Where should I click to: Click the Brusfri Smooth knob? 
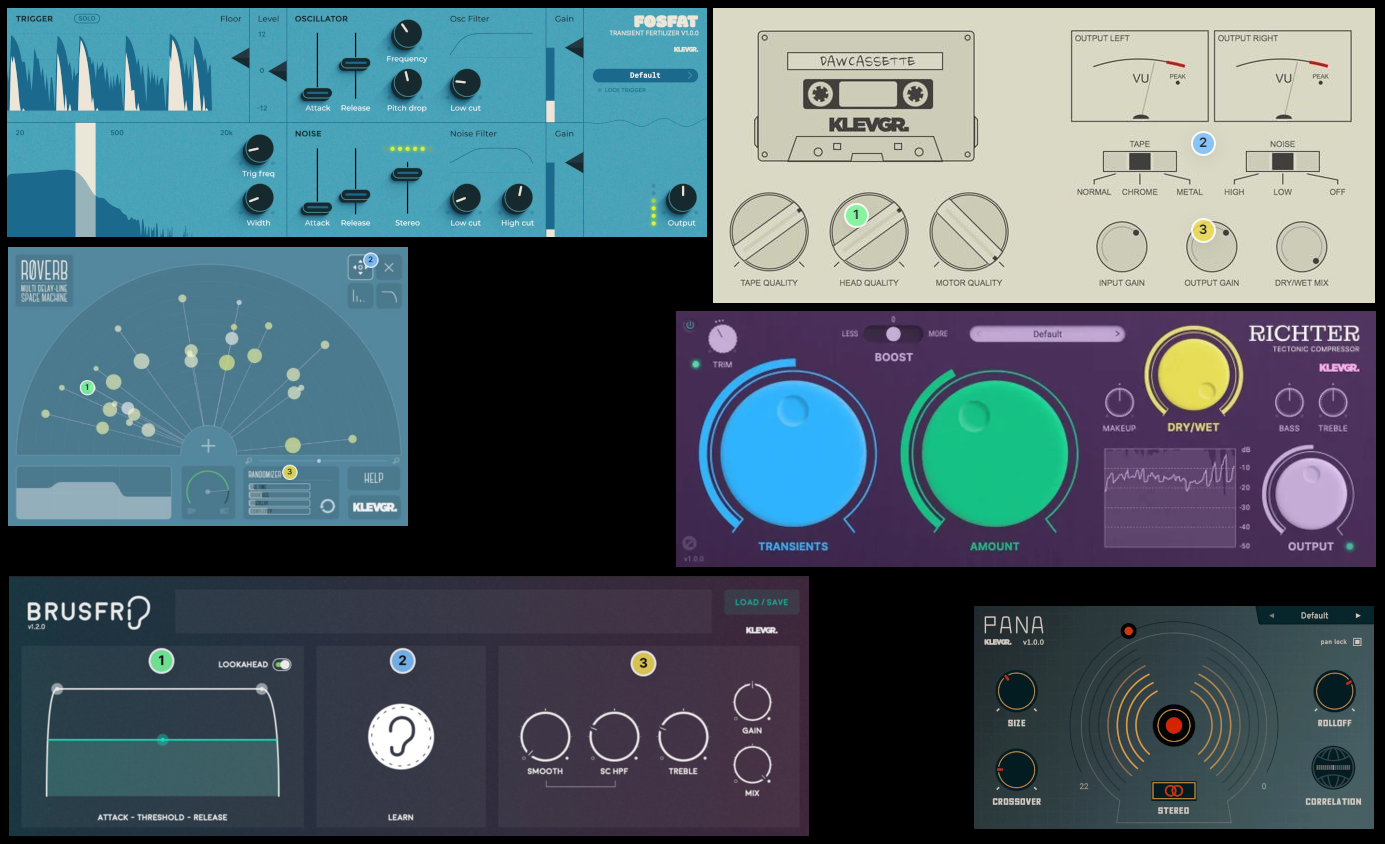point(545,738)
